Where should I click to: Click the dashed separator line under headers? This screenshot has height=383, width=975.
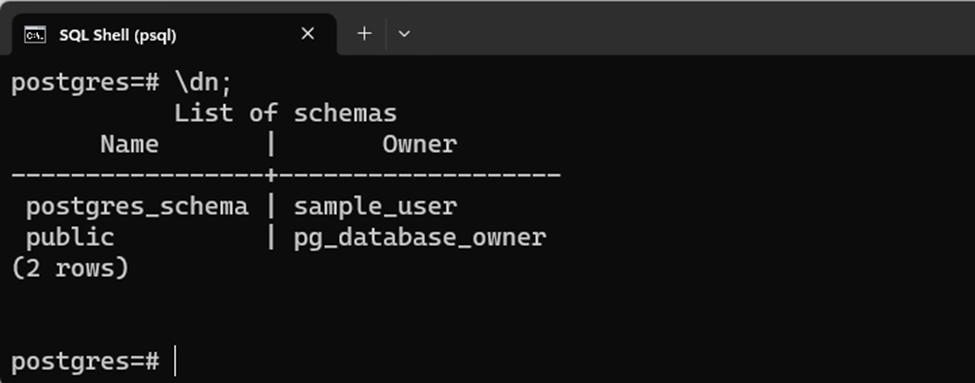pyautogui.click(x=286, y=175)
